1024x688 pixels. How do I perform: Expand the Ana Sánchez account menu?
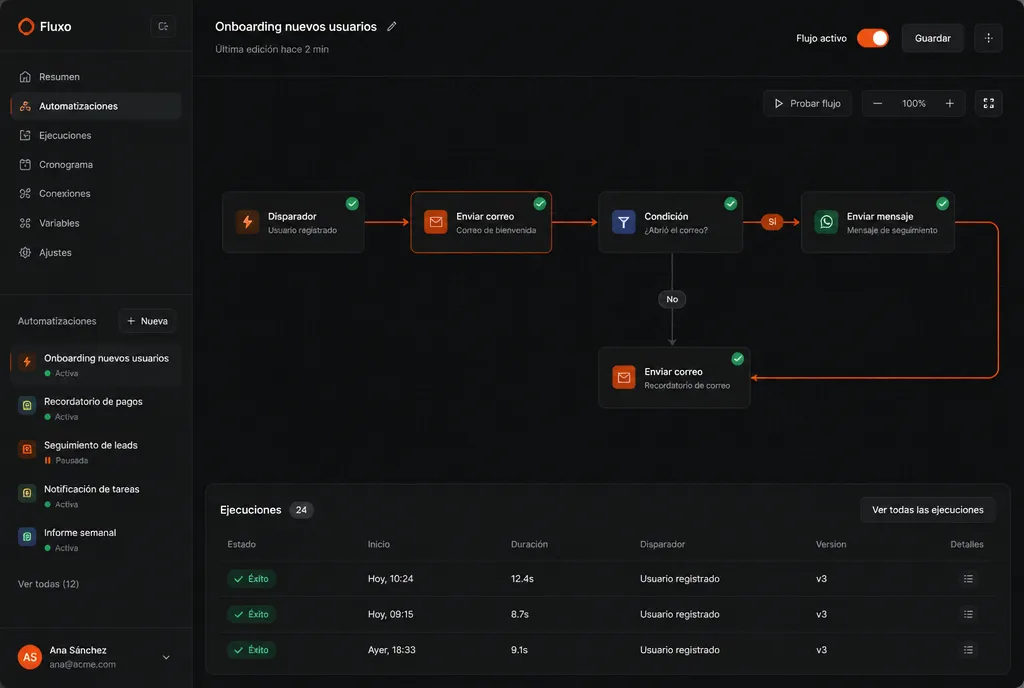point(166,657)
